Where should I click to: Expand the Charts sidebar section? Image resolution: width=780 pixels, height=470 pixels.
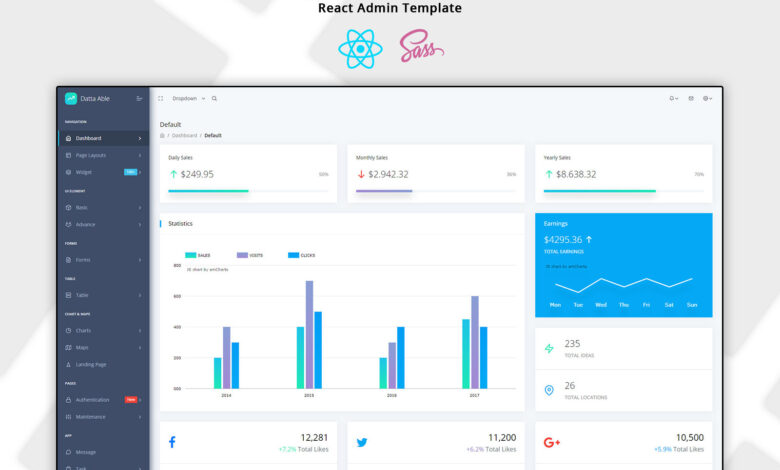coord(83,330)
